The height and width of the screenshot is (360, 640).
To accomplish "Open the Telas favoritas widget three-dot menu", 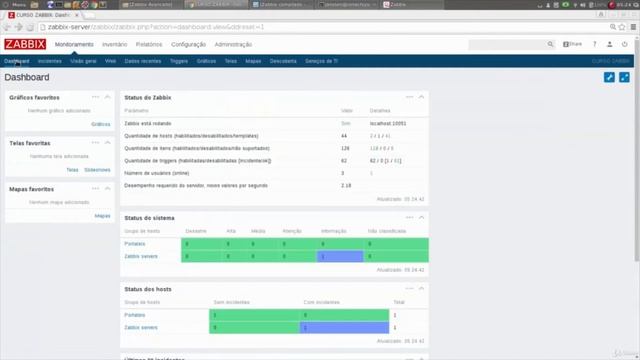I will click(x=96, y=143).
